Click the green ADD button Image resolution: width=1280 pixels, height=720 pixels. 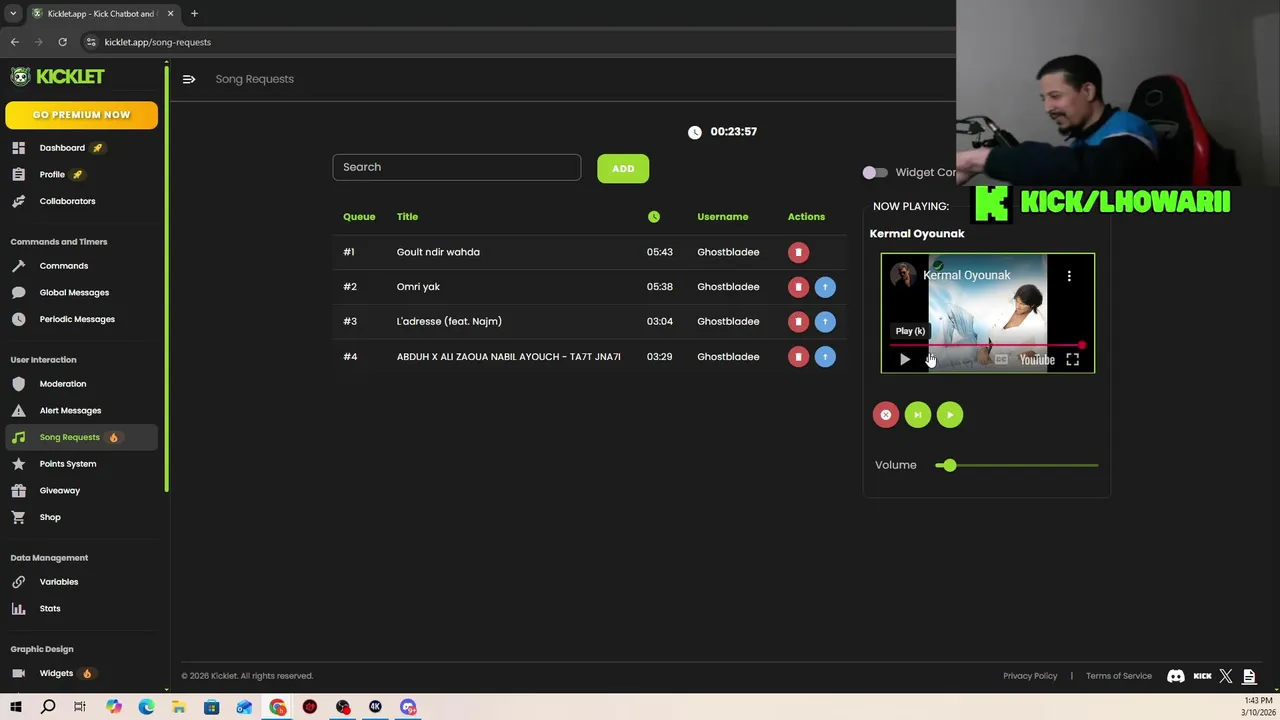623,168
